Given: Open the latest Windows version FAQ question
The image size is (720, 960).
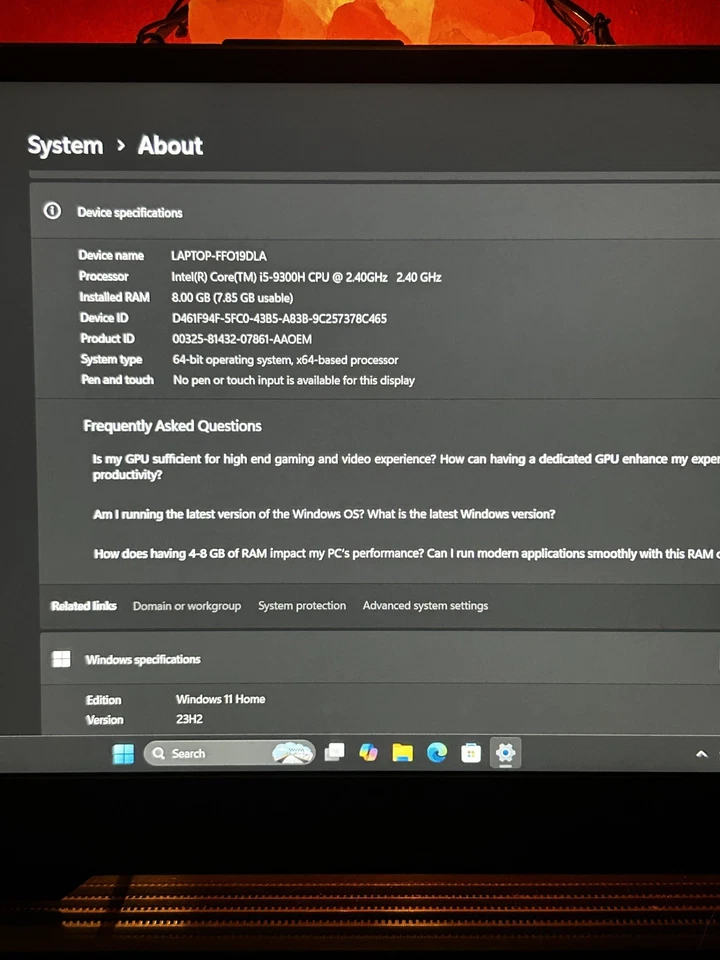Looking at the screenshot, I should (324, 514).
